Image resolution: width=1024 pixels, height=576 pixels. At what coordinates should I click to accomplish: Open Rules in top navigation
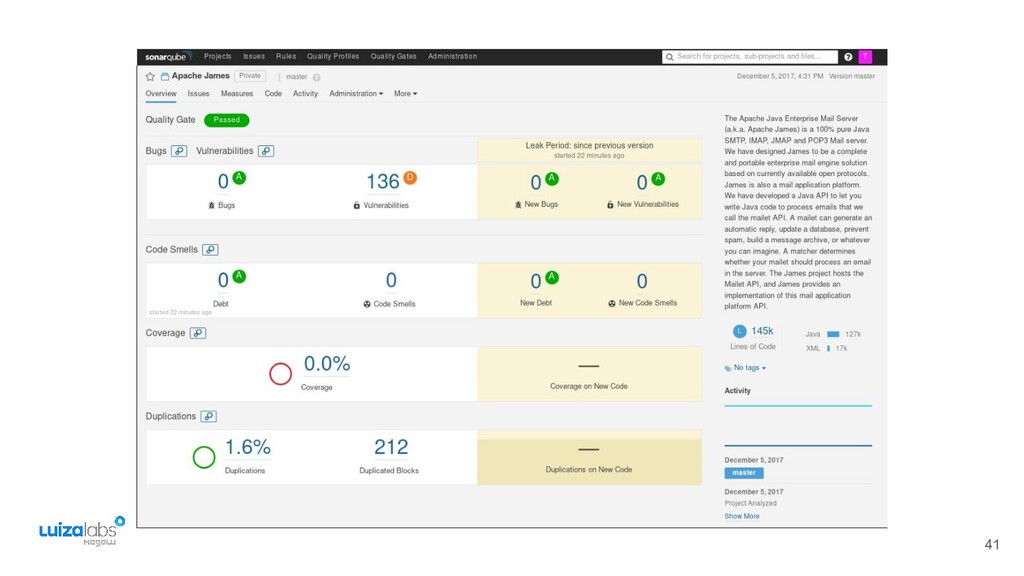point(286,56)
